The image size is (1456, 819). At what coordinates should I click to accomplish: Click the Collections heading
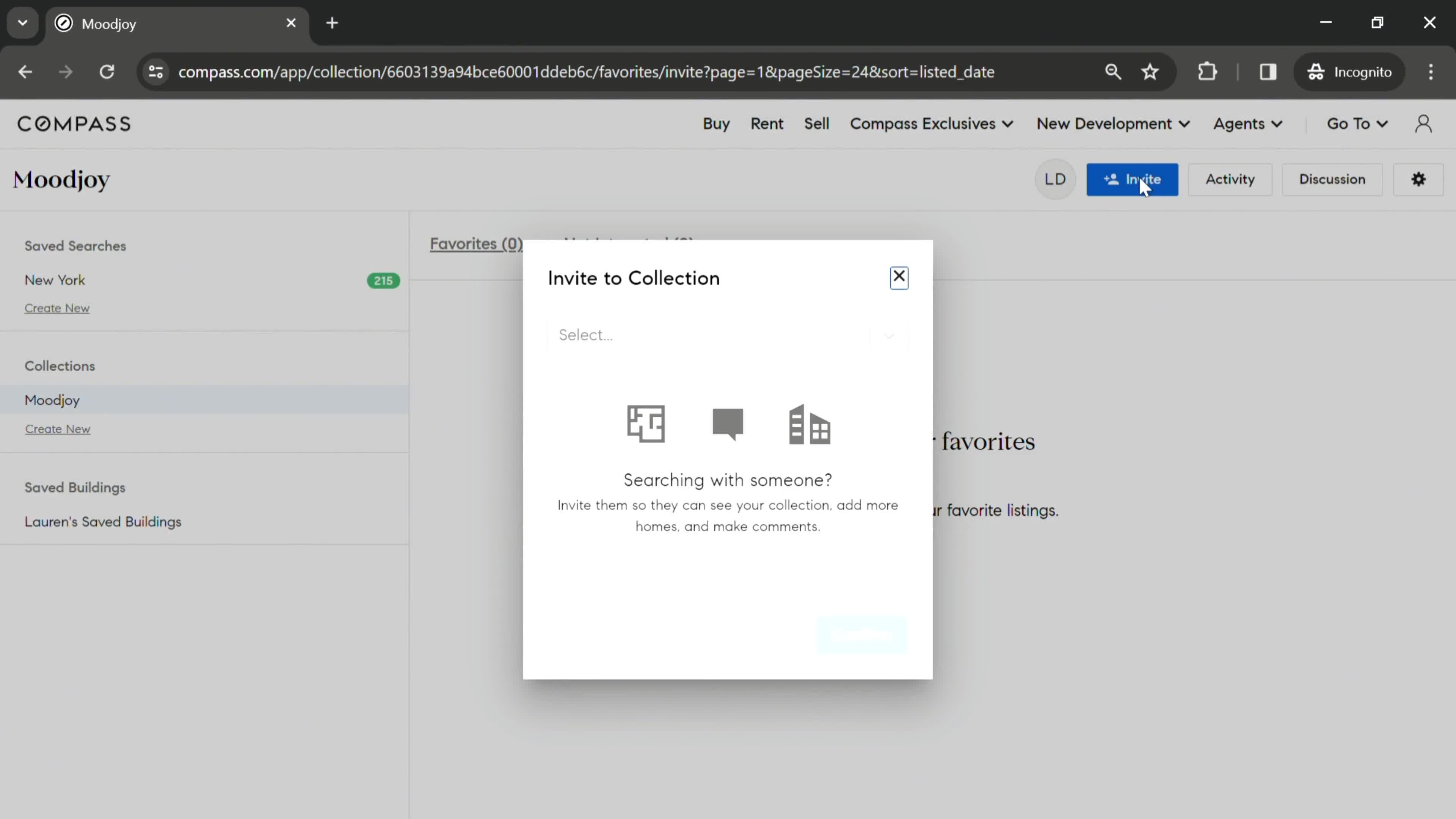tap(60, 366)
